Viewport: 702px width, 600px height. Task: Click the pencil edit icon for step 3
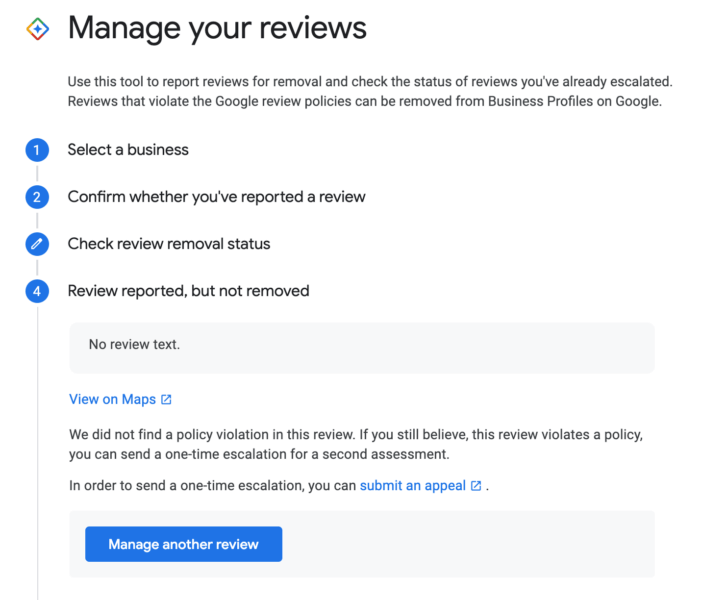tap(37, 244)
